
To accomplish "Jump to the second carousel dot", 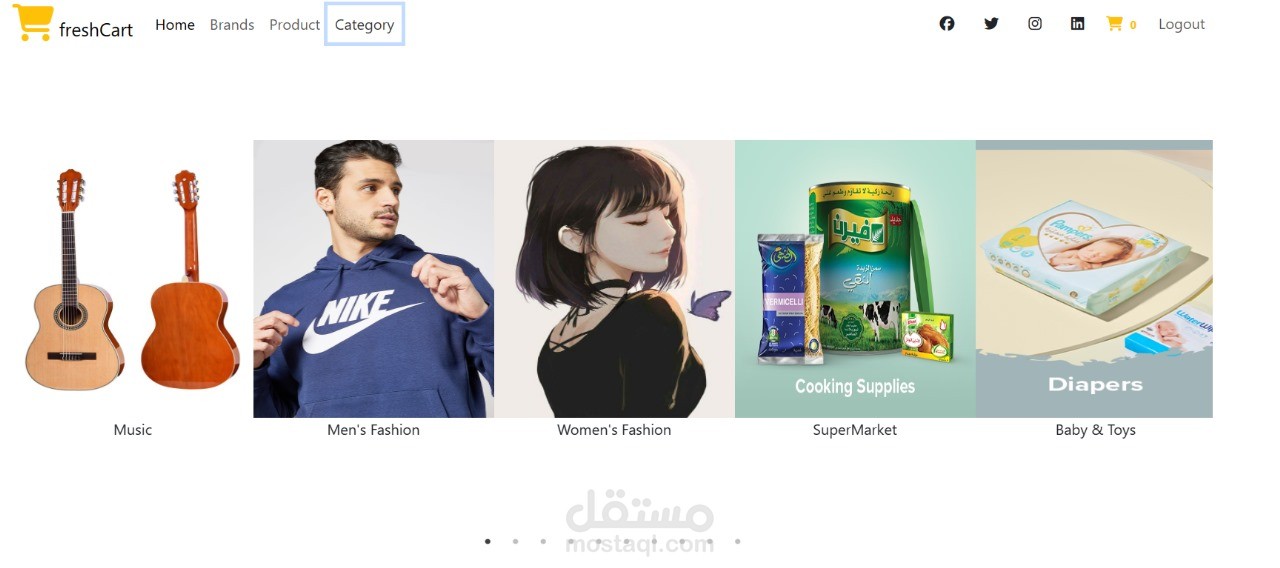I will pyautogui.click(x=515, y=542).
